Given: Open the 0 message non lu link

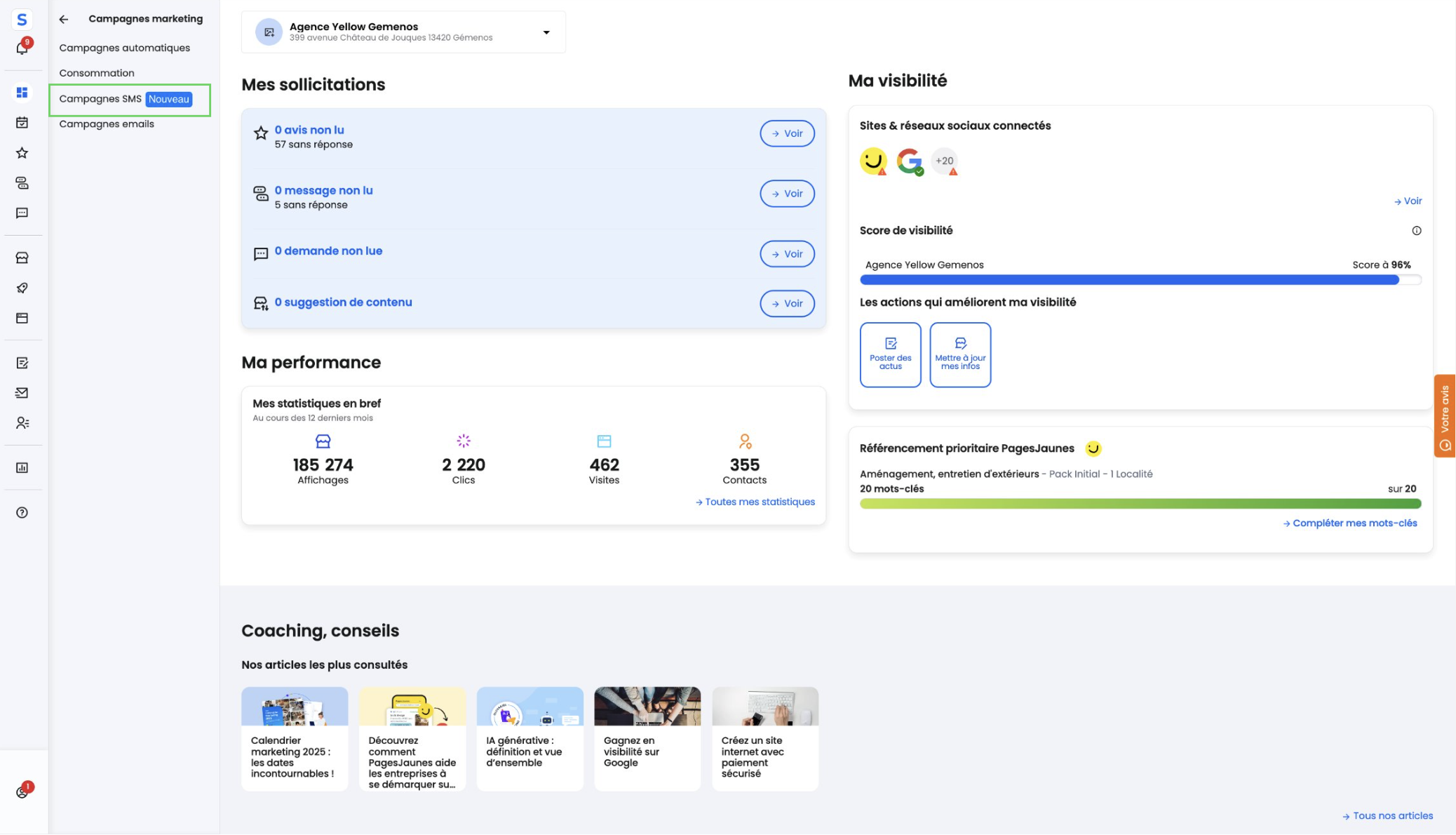Looking at the screenshot, I should (x=323, y=190).
